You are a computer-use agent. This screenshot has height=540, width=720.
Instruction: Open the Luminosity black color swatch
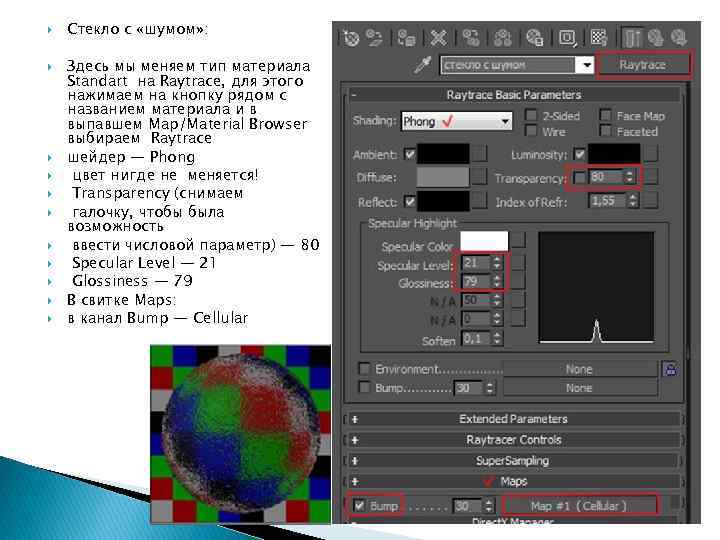click(x=614, y=153)
